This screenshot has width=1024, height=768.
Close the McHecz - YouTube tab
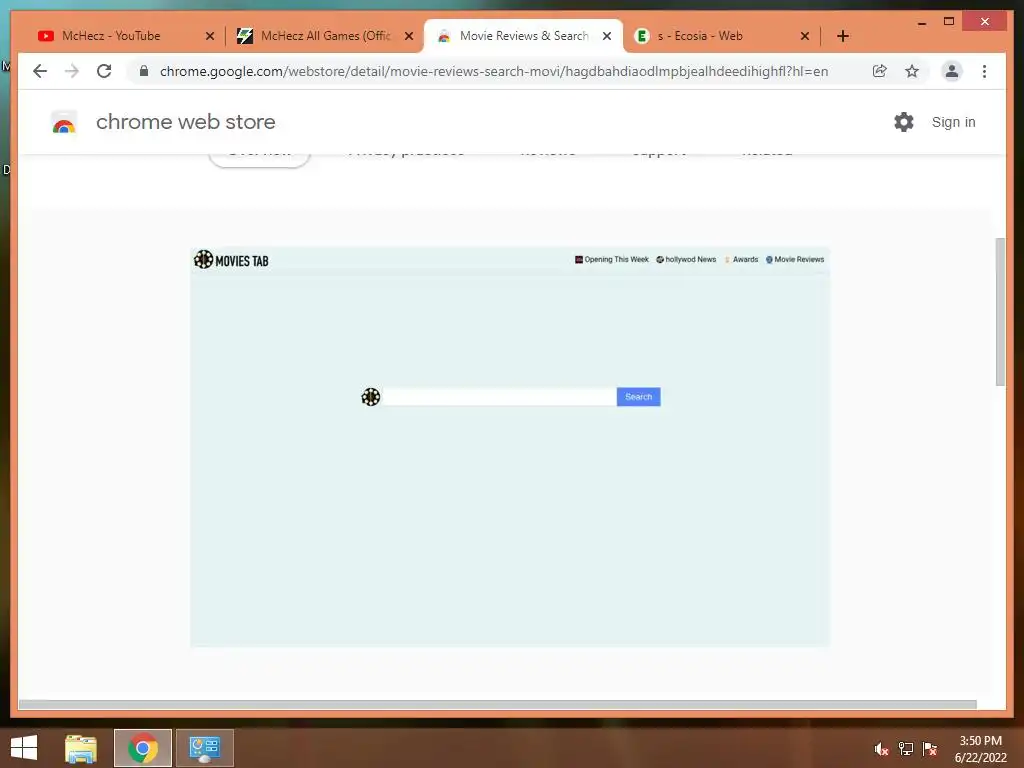click(x=210, y=36)
